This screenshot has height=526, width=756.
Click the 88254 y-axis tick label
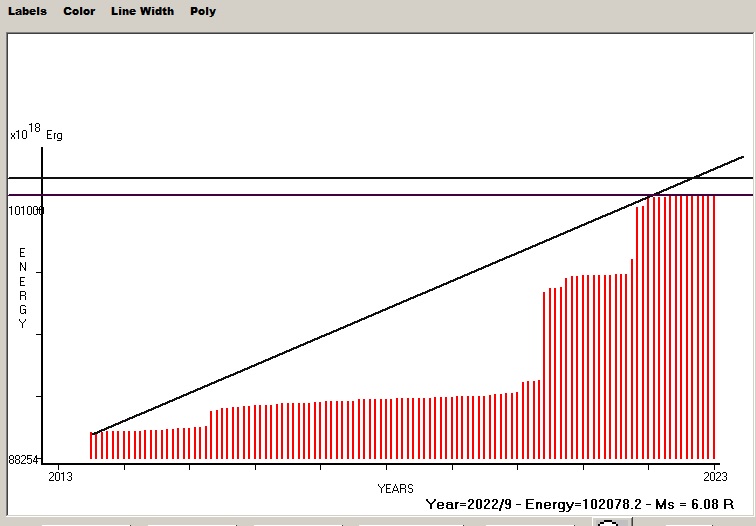pyautogui.click(x=22, y=460)
